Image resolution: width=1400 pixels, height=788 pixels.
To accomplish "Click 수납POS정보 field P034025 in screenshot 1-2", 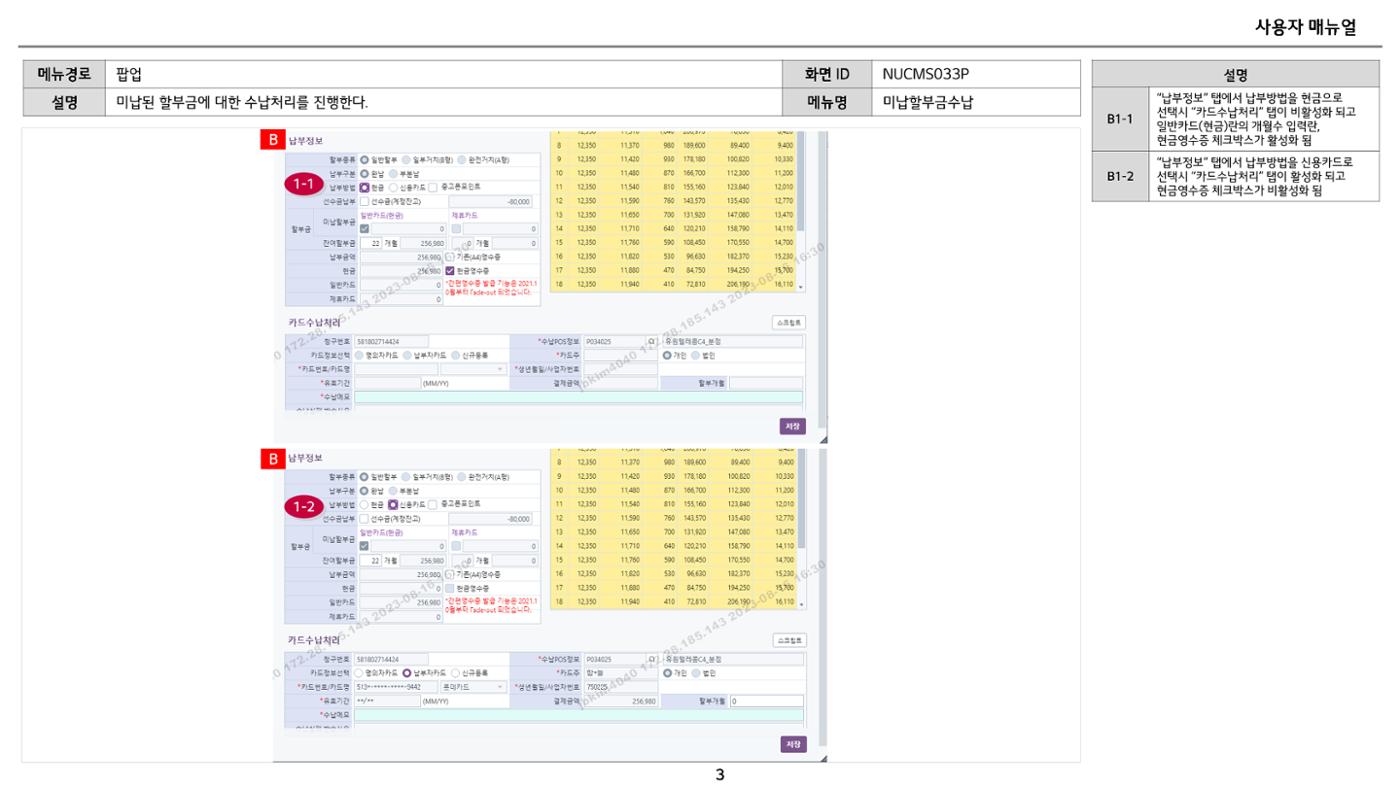I will (615, 660).
